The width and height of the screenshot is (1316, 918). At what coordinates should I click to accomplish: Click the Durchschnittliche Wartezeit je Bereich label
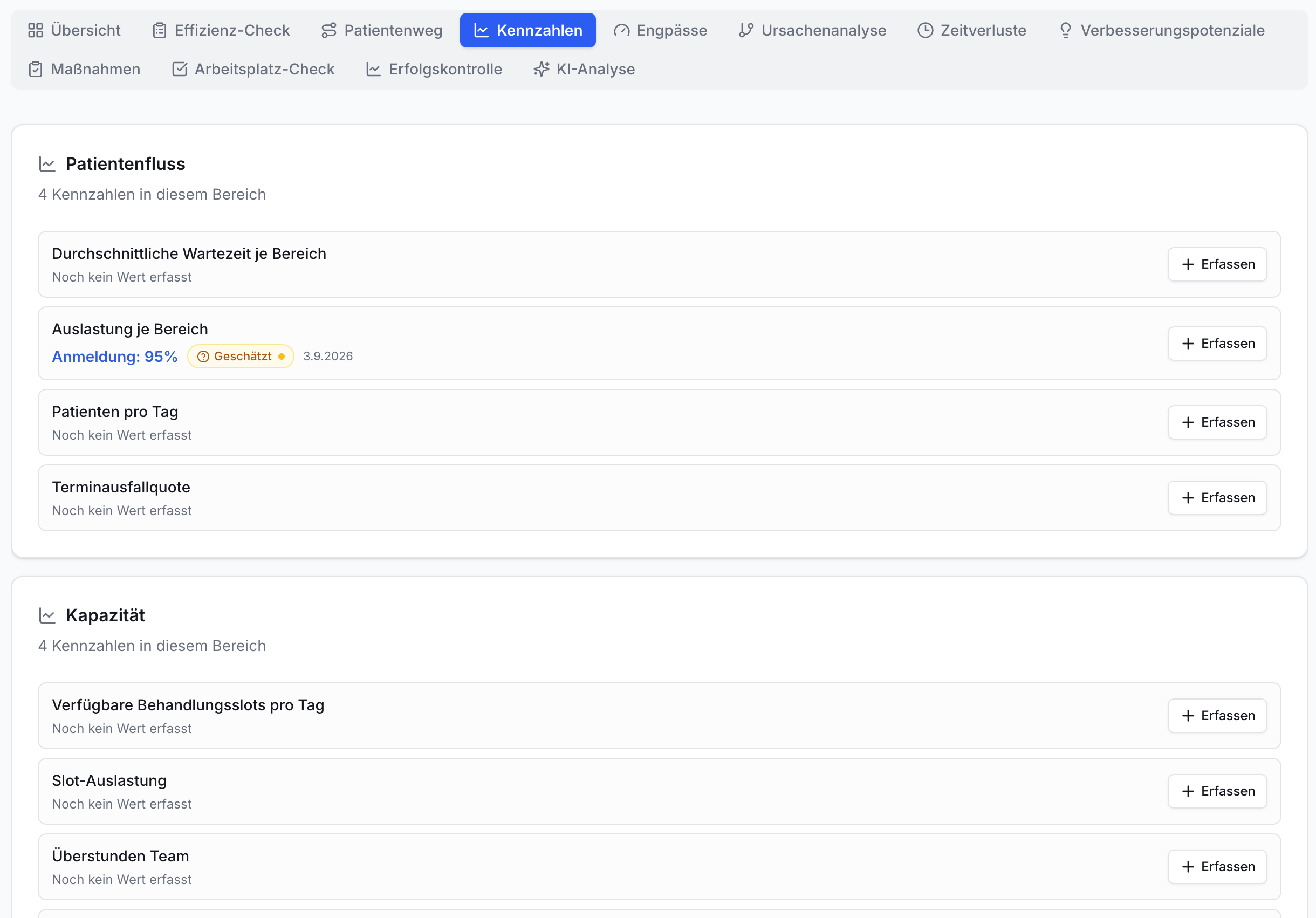pyautogui.click(x=189, y=254)
